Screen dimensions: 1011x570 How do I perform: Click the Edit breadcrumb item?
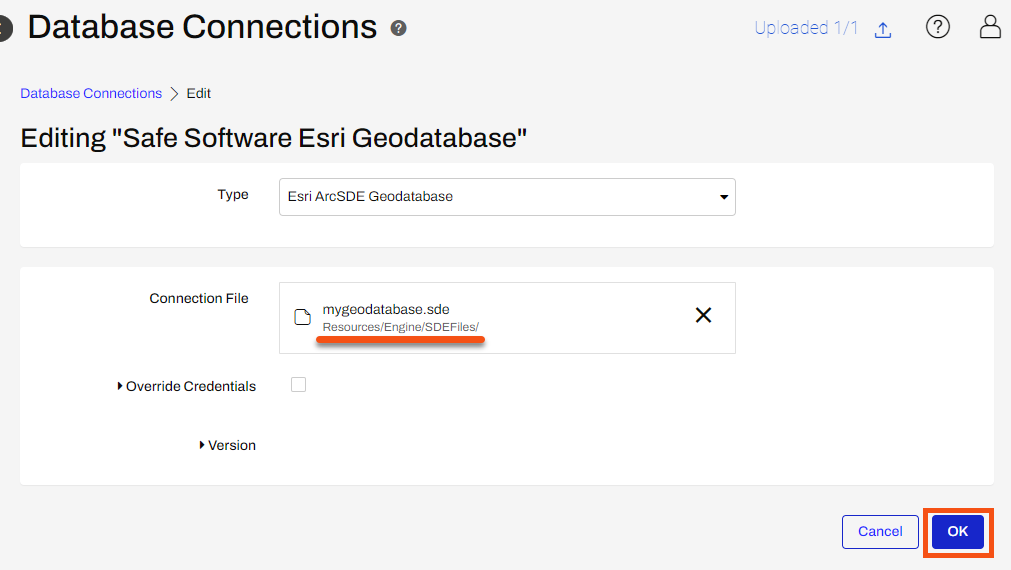coord(199,93)
